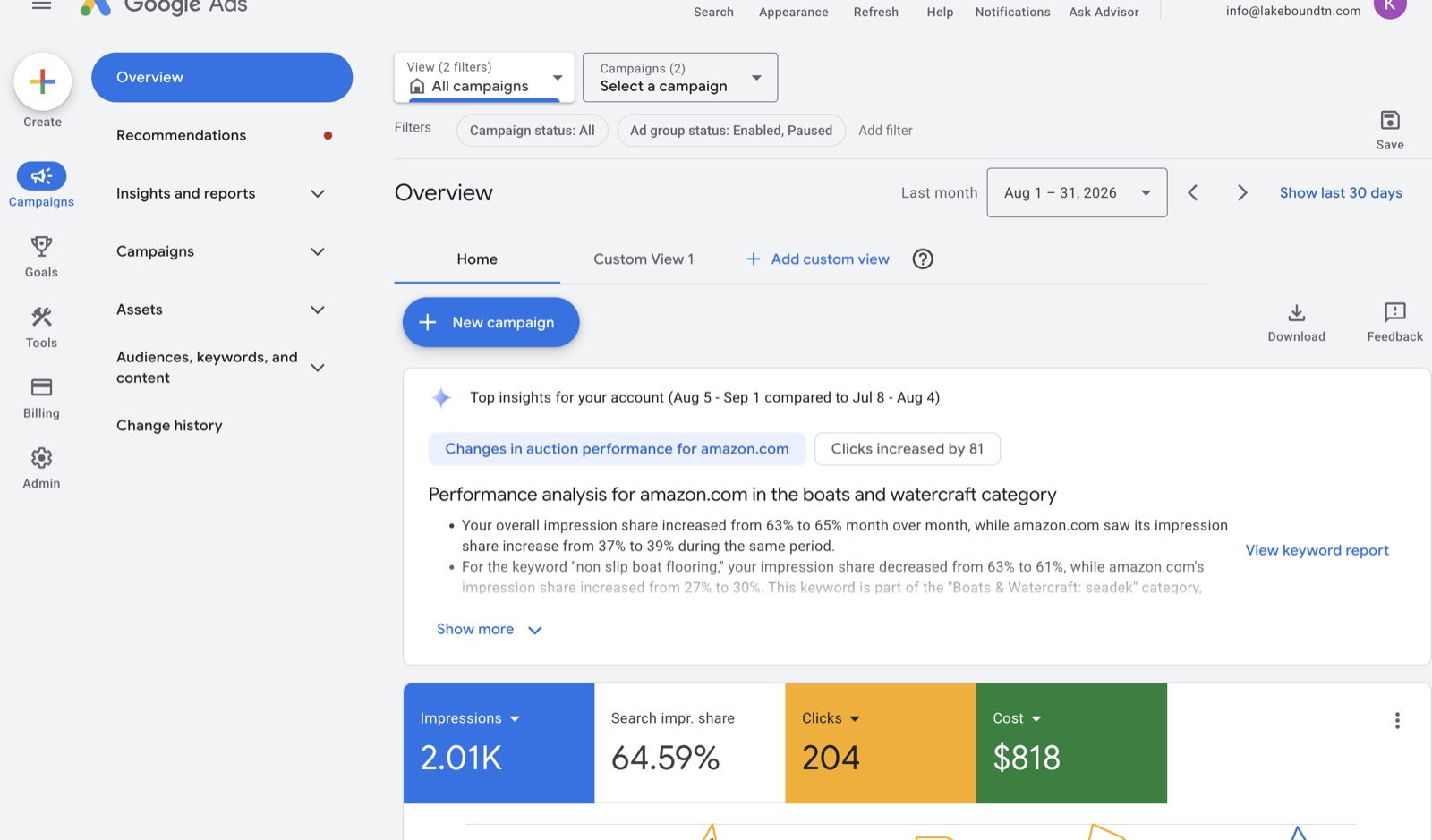
Task: Click the green Cost $818 tile
Action: pyautogui.click(x=1071, y=742)
